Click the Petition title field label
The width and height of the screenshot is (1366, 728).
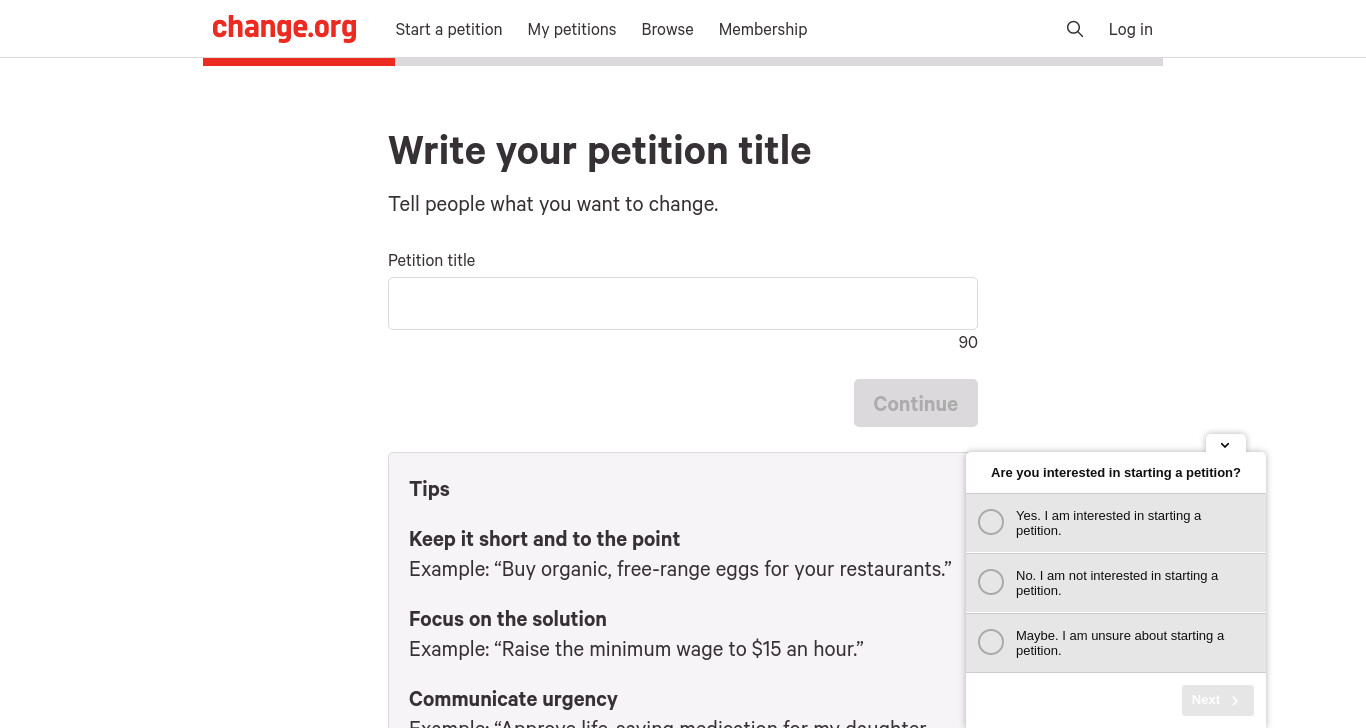pos(431,260)
